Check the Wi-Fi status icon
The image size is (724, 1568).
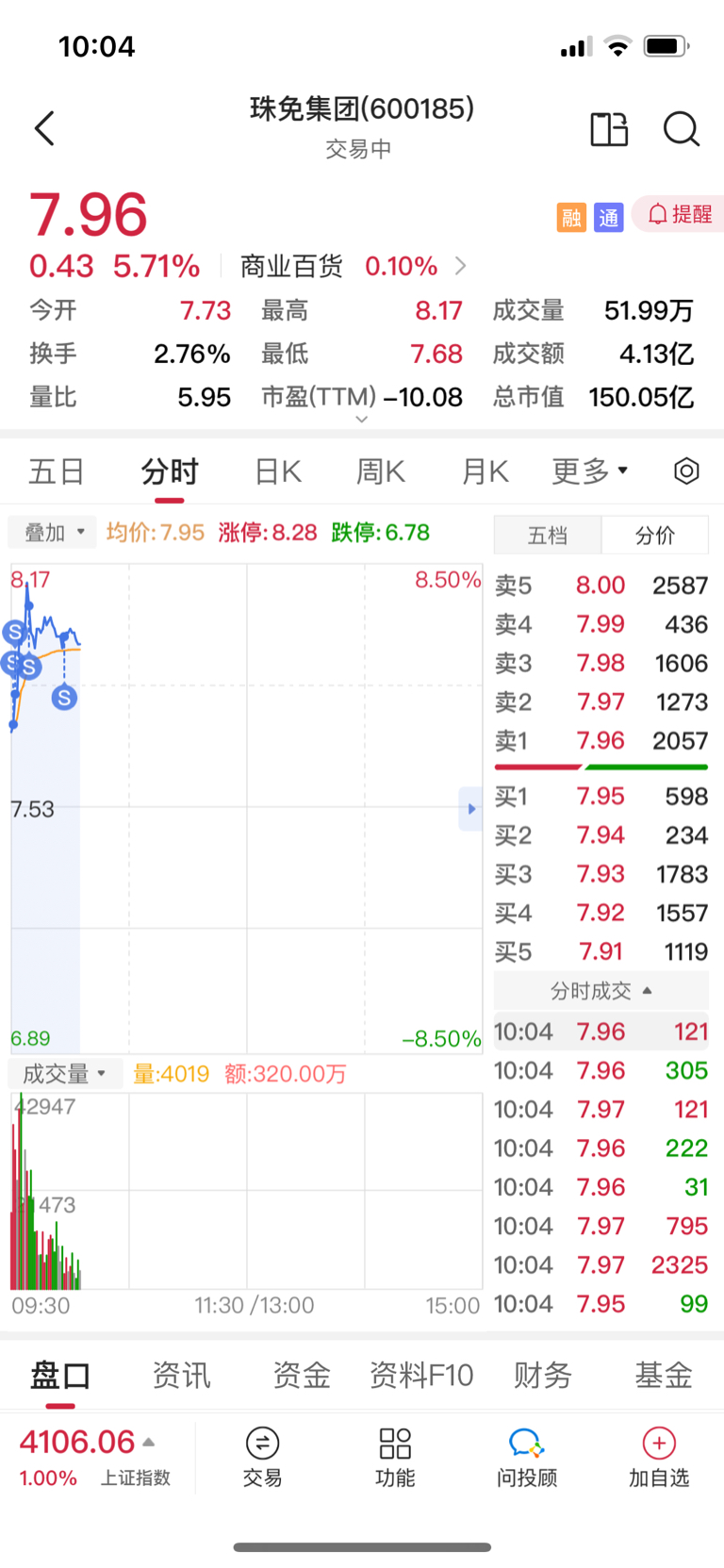click(618, 46)
